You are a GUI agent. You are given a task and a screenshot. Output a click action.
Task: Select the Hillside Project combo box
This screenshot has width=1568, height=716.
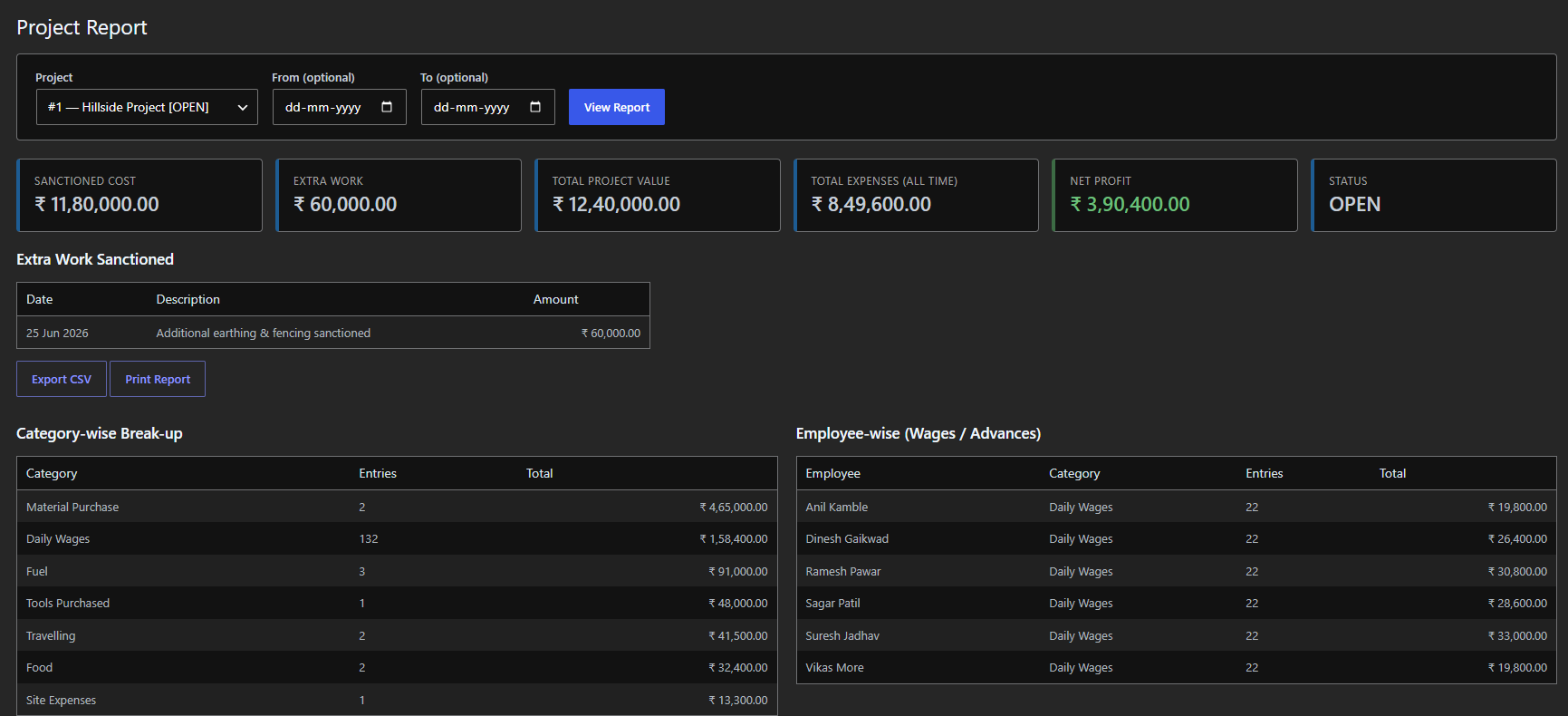pos(147,107)
